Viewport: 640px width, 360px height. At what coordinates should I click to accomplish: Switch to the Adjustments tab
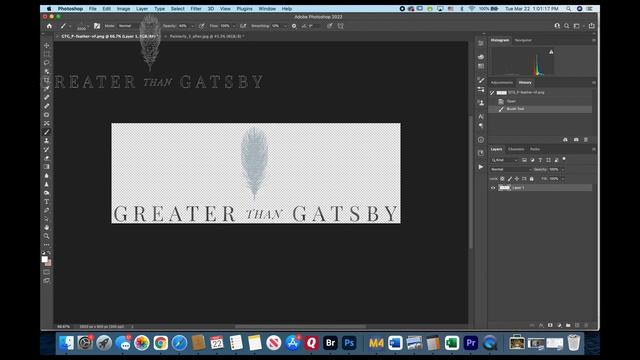pyautogui.click(x=502, y=83)
